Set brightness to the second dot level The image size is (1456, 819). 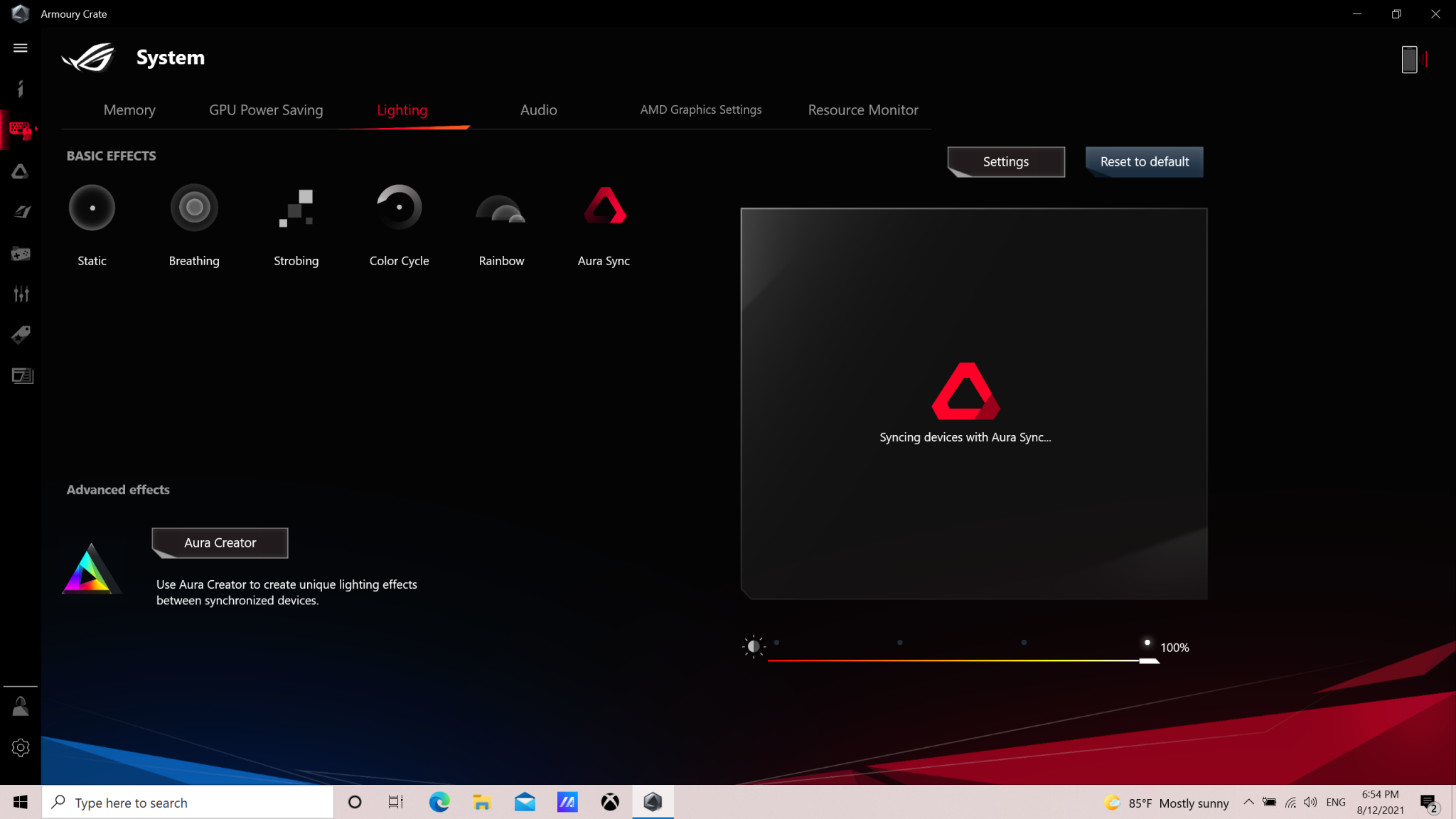[x=900, y=643]
